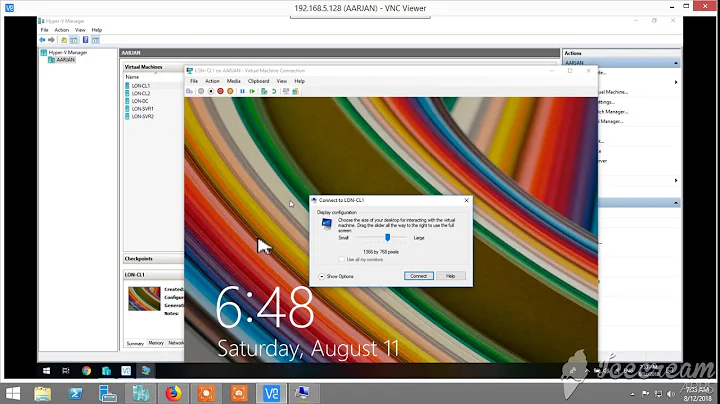
Task: Click Back arrow in Hyper-V Manager toolbar
Action: pos(42,40)
